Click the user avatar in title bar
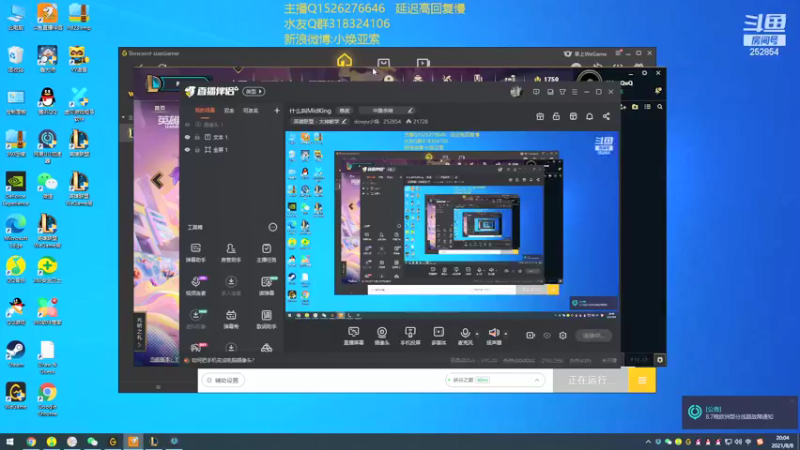This screenshot has height=450, width=800. coord(516,91)
